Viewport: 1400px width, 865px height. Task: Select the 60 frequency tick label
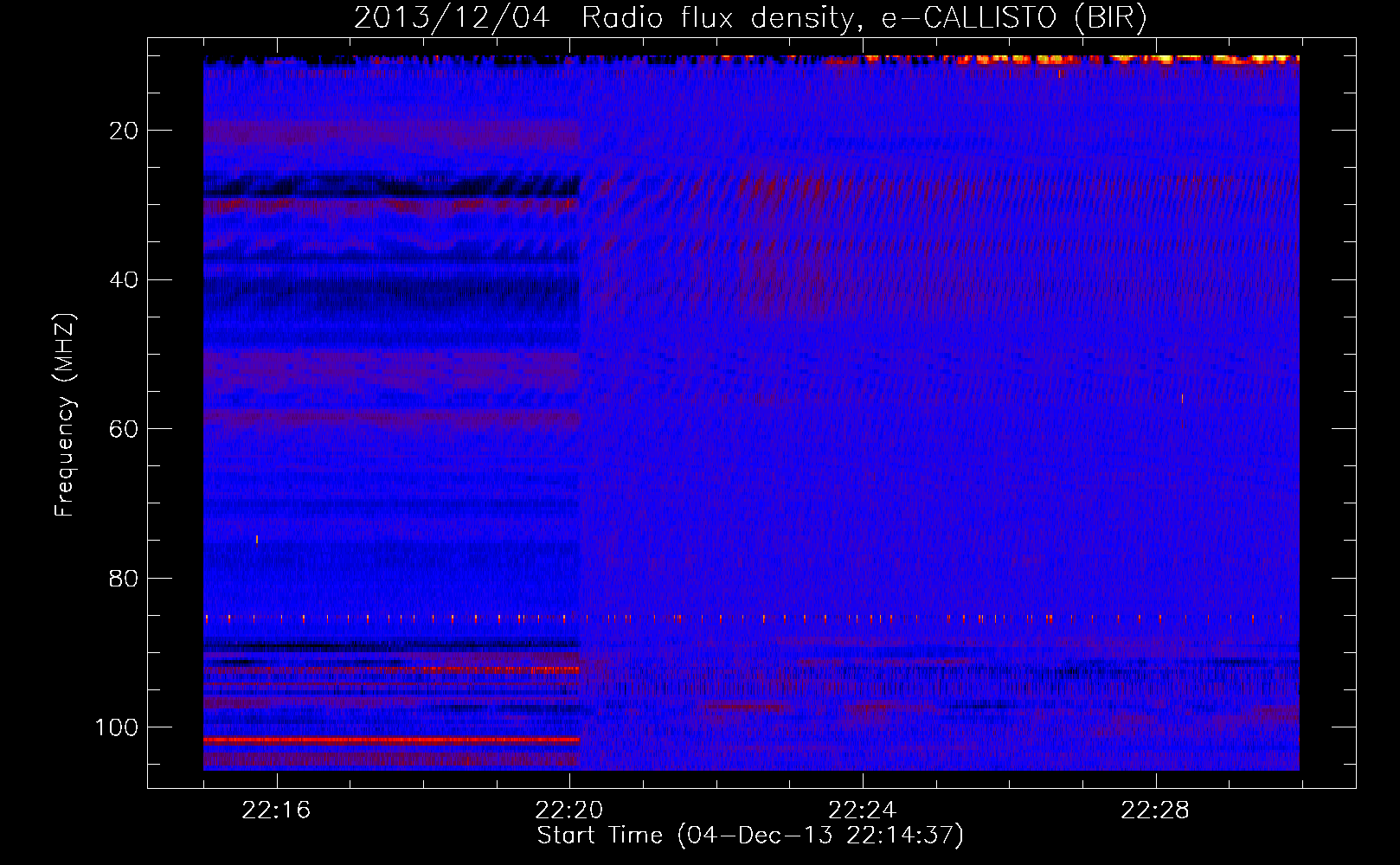[124, 429]
